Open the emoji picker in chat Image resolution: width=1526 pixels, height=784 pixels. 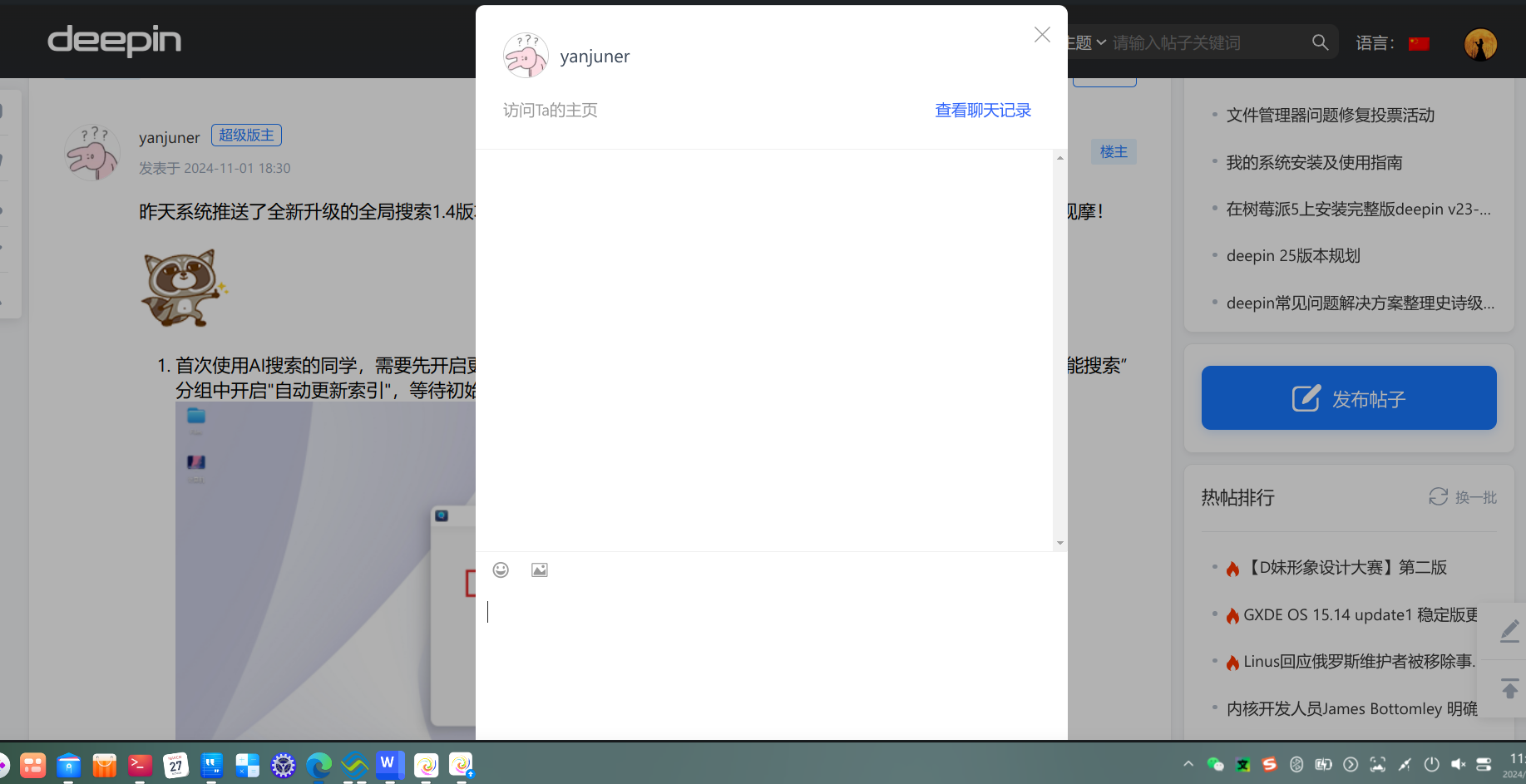(x=501, y=570)
